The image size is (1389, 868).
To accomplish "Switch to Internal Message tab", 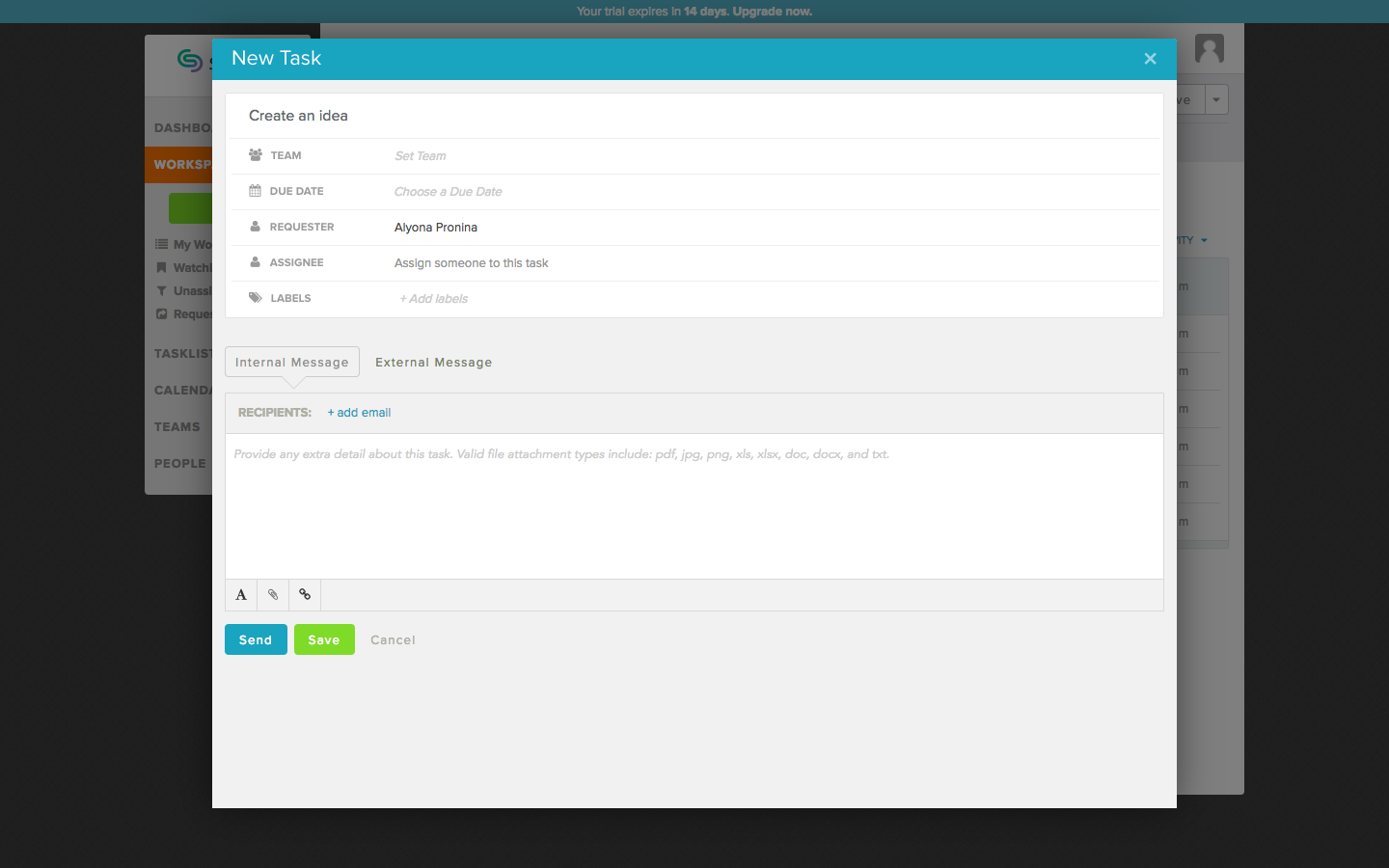I will 292,362.
